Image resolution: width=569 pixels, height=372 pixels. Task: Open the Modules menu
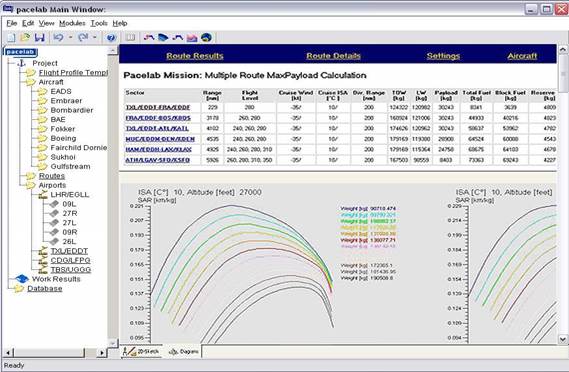tap(72, 23)
